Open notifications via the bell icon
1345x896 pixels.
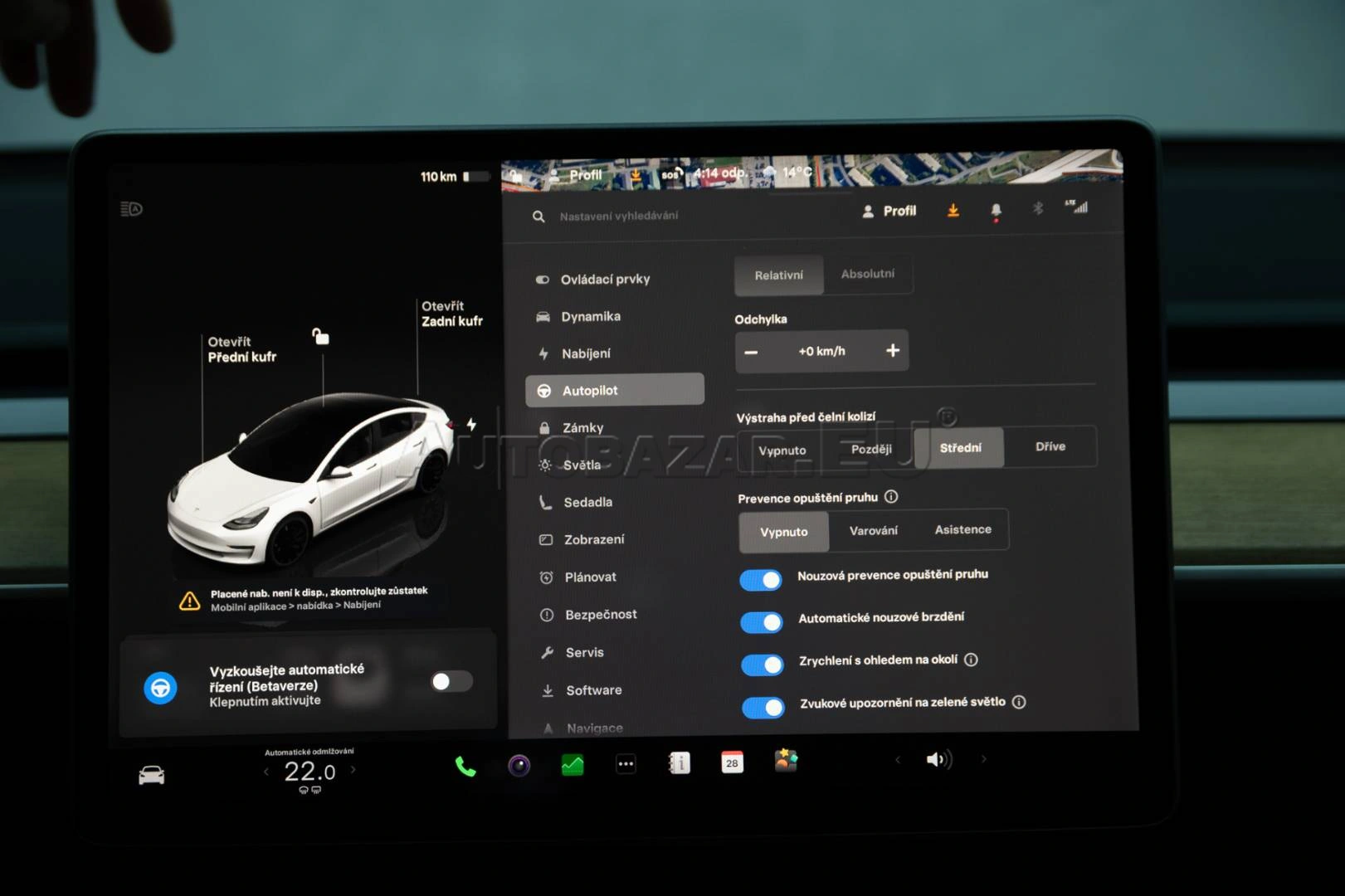pos(996,212)
